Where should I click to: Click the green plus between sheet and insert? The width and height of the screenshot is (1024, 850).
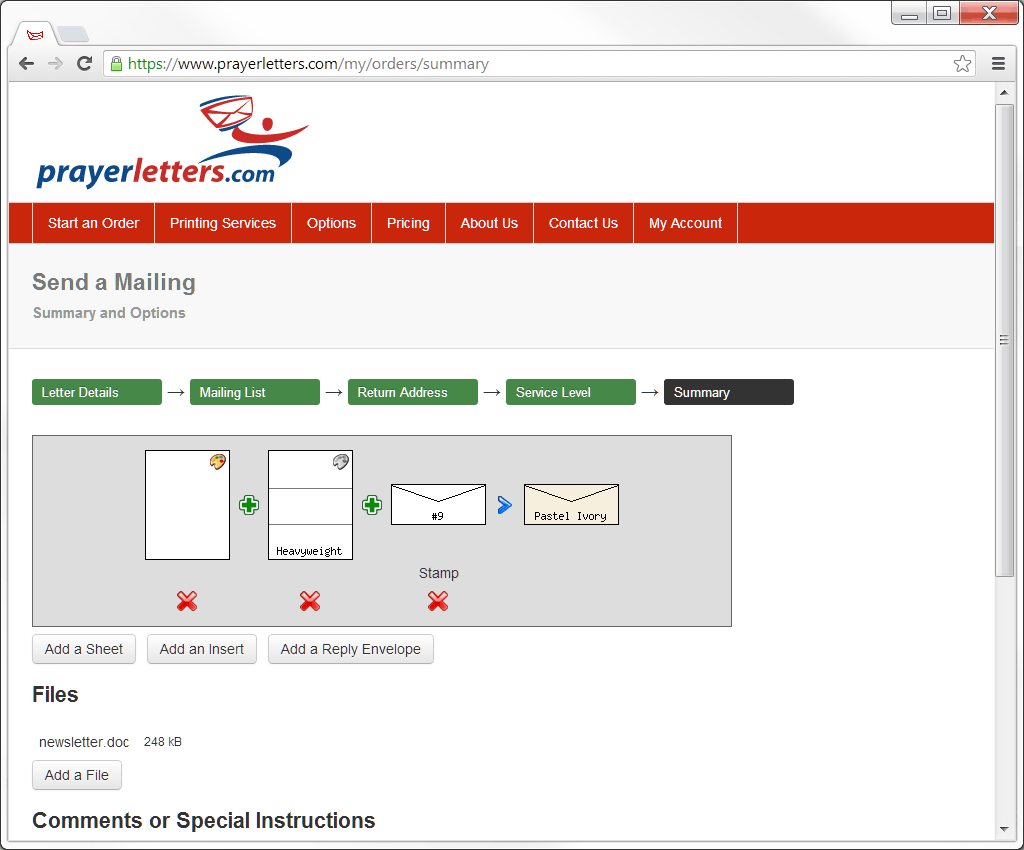[249, 505]
